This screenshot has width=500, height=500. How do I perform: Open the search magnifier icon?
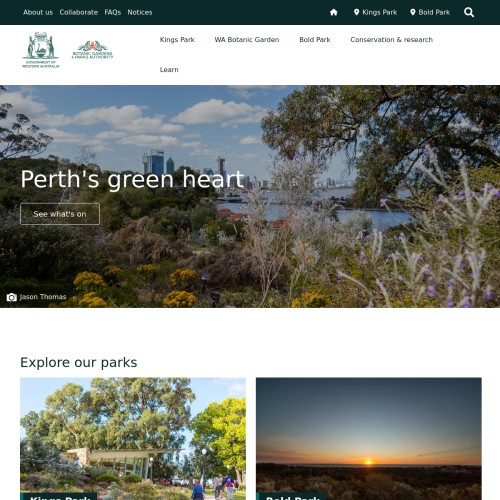[x=469, y=12]
